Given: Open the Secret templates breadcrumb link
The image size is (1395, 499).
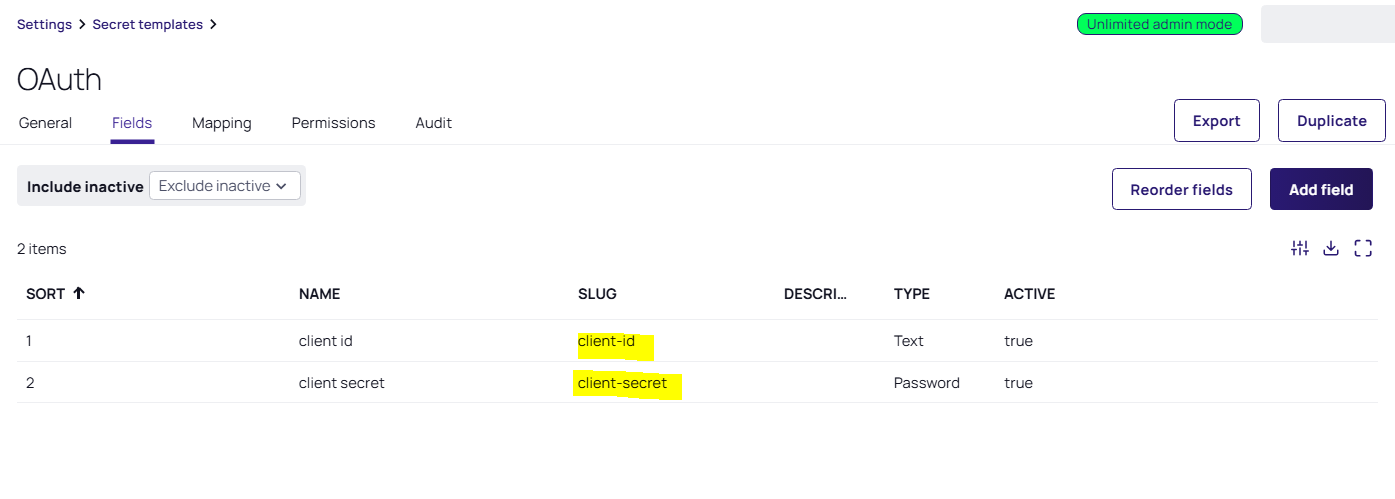Looking at the screenshot, I should [147, 24].
